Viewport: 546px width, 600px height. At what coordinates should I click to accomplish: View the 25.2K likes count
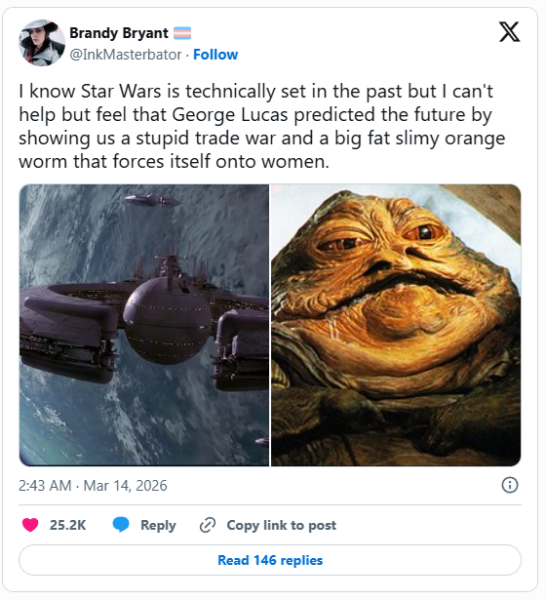point(68,525)
